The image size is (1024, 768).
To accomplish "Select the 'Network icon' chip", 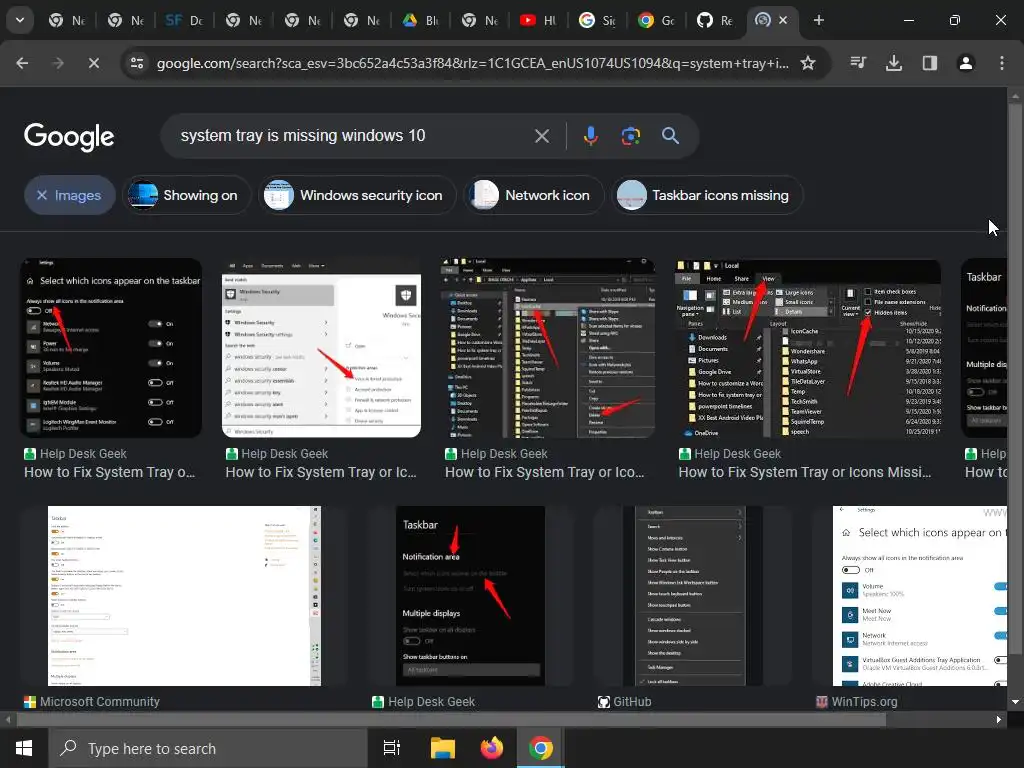I will [534, 195].
